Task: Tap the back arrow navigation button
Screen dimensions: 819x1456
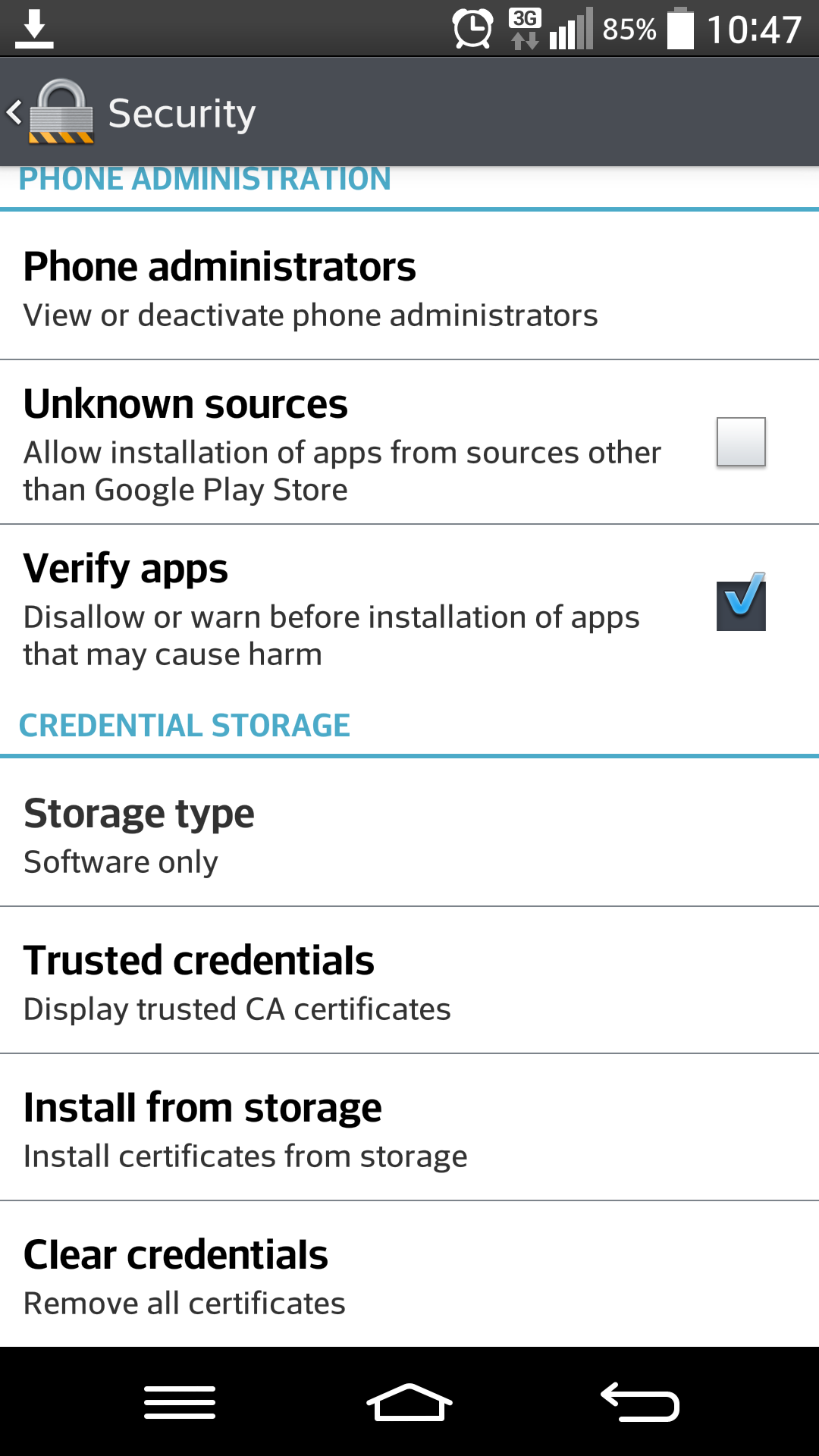Action: pos(639,1402)
